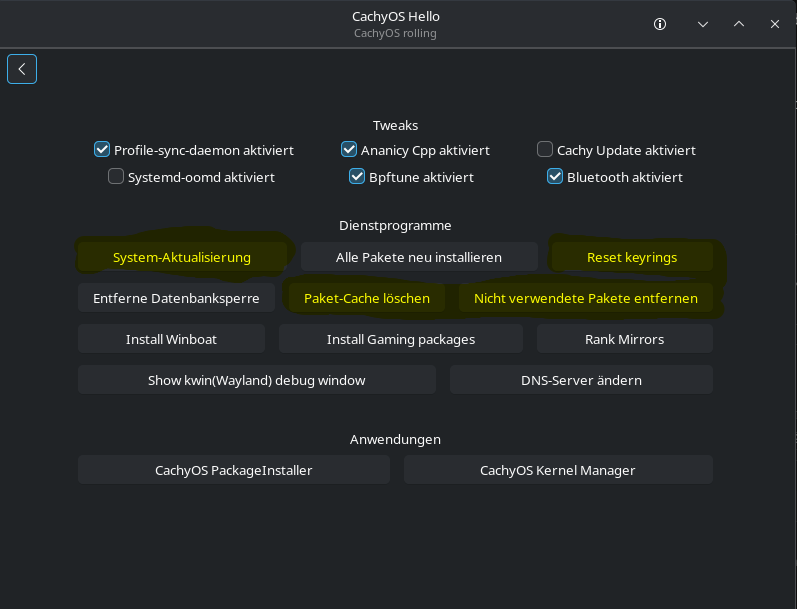Minimize the CachyOS Hello window

[x=702, y=24]
